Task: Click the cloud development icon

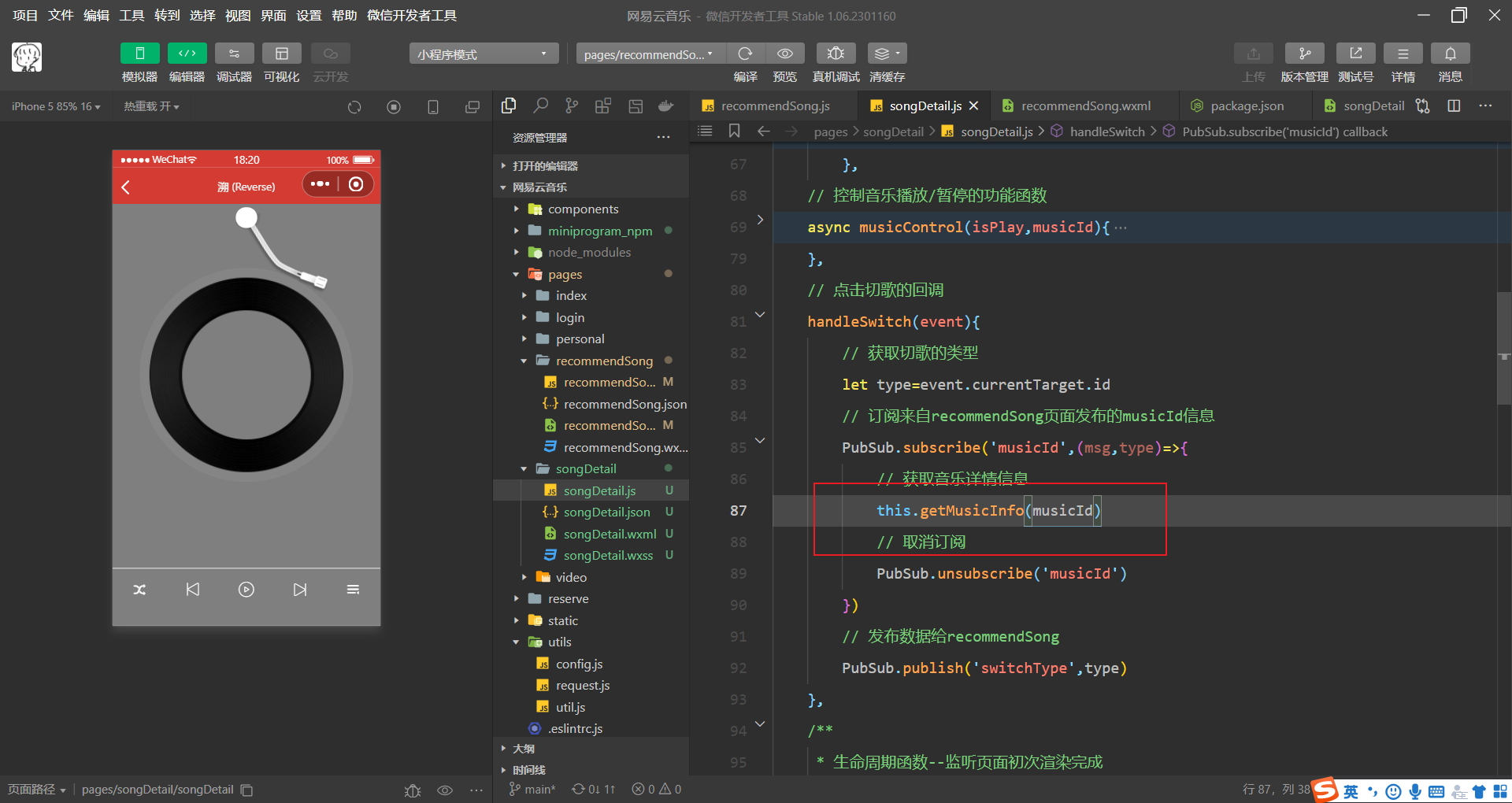Action: pyautogui.click(x=330, y=54)
